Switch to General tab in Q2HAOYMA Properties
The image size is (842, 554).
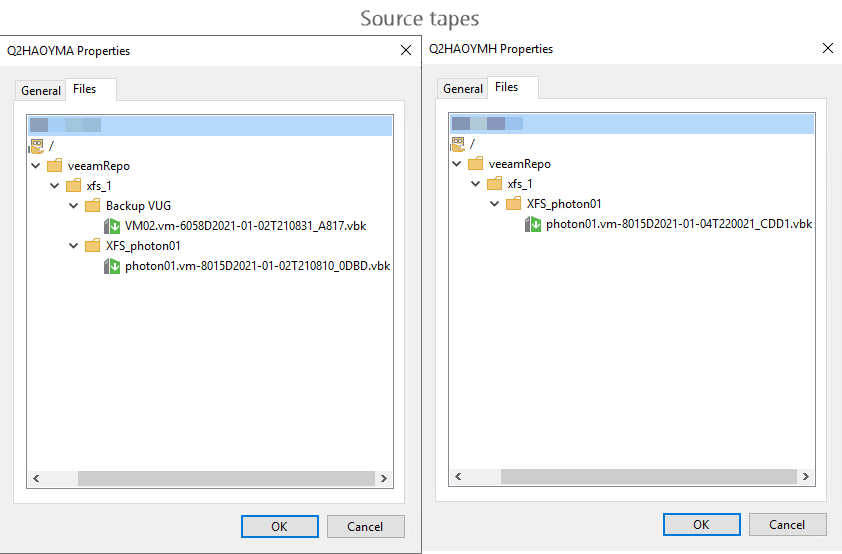point(41,91)
